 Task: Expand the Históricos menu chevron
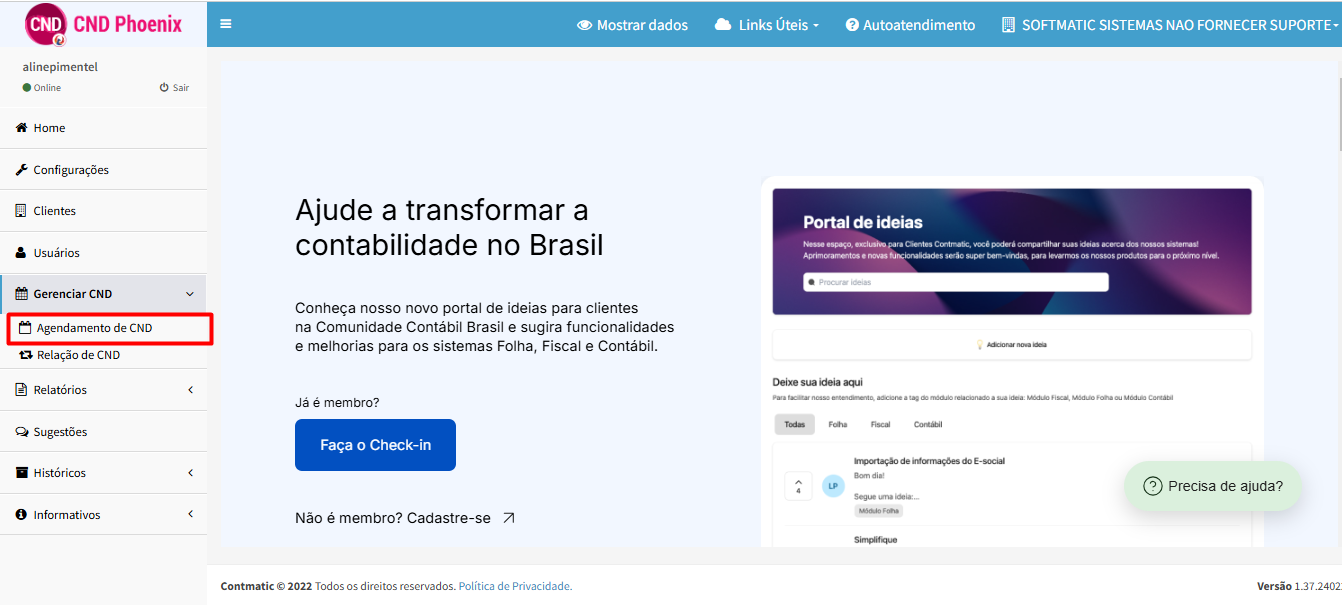pyautogui.click(x=190, y=473)
